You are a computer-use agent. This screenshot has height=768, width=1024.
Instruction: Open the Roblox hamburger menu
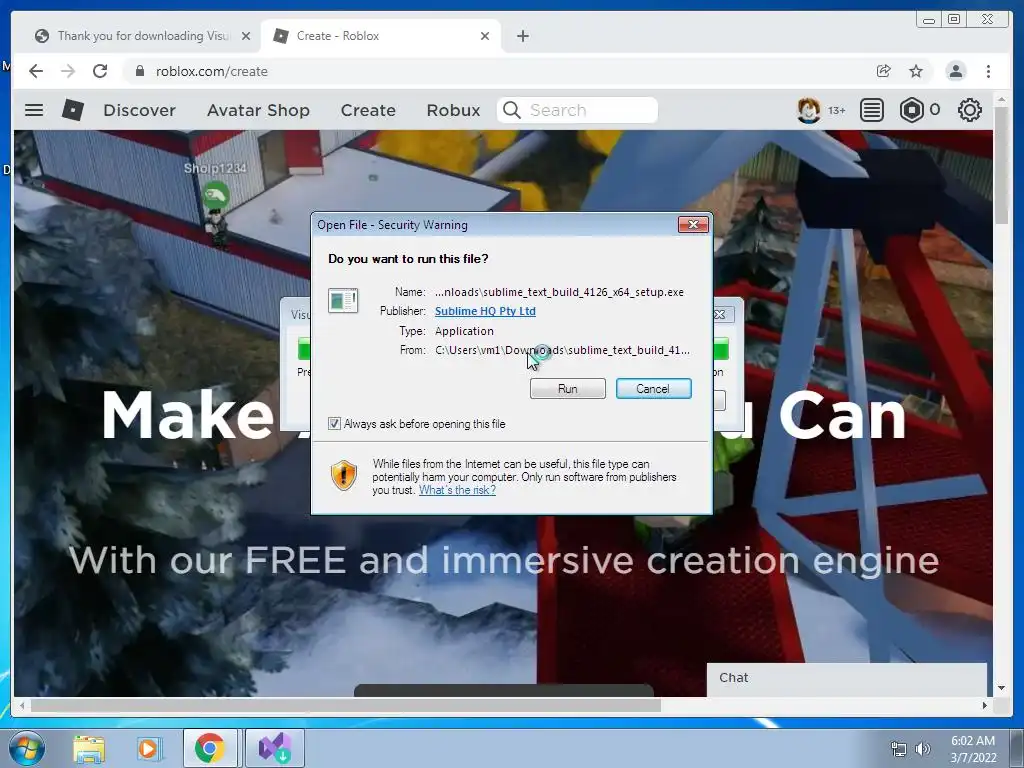(34, 110)
